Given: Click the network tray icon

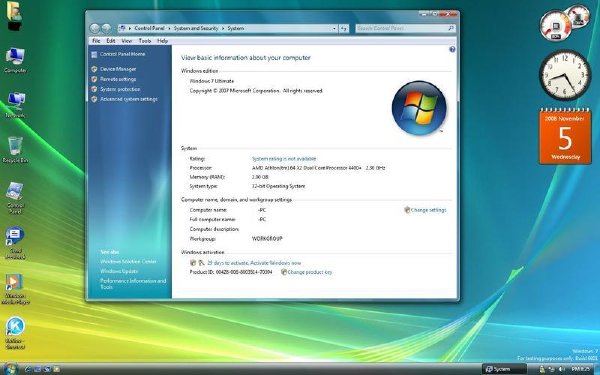Looking at the screenshot, I should pos(552,369).
